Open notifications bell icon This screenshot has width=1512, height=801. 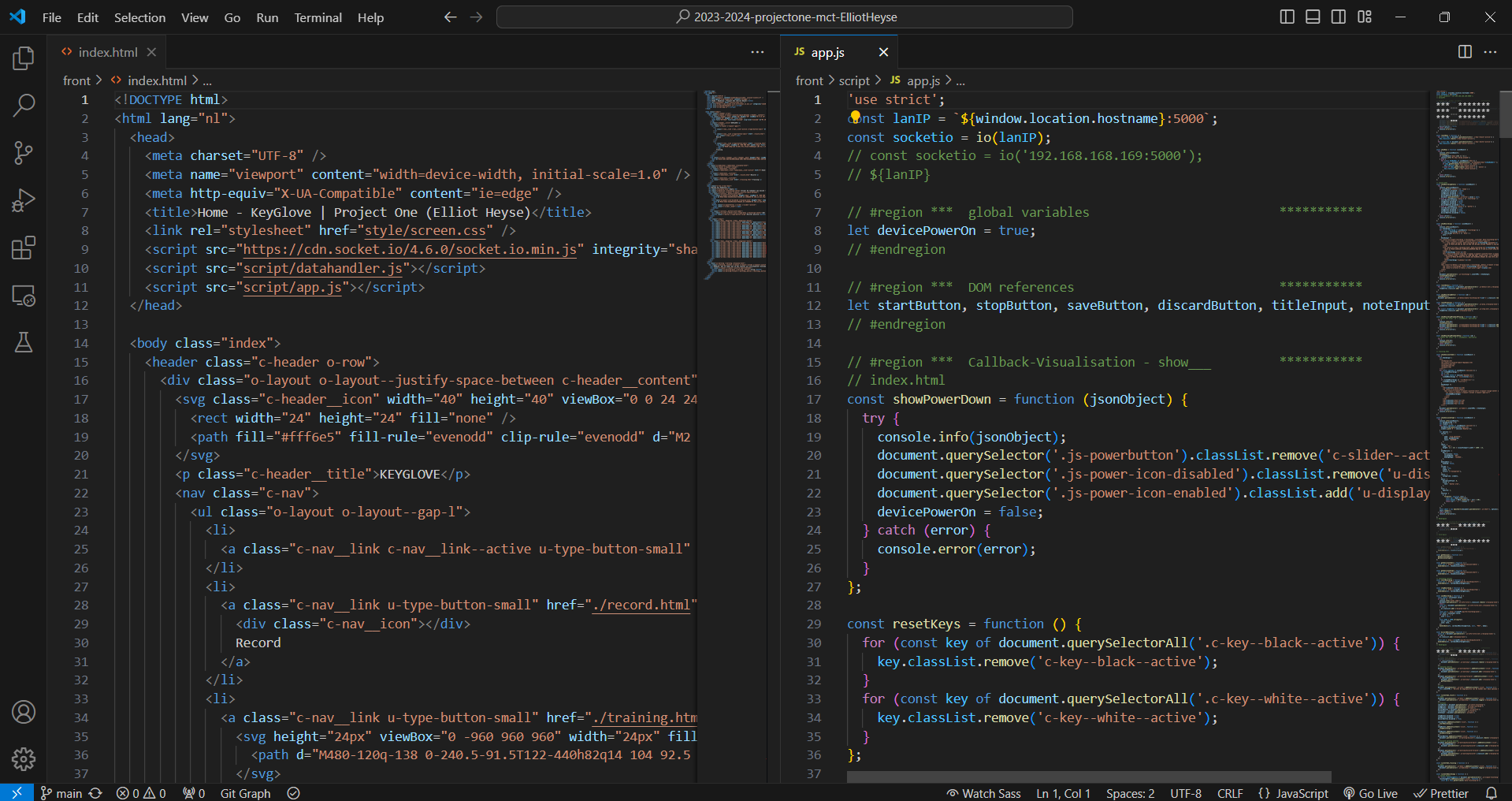1491,792
